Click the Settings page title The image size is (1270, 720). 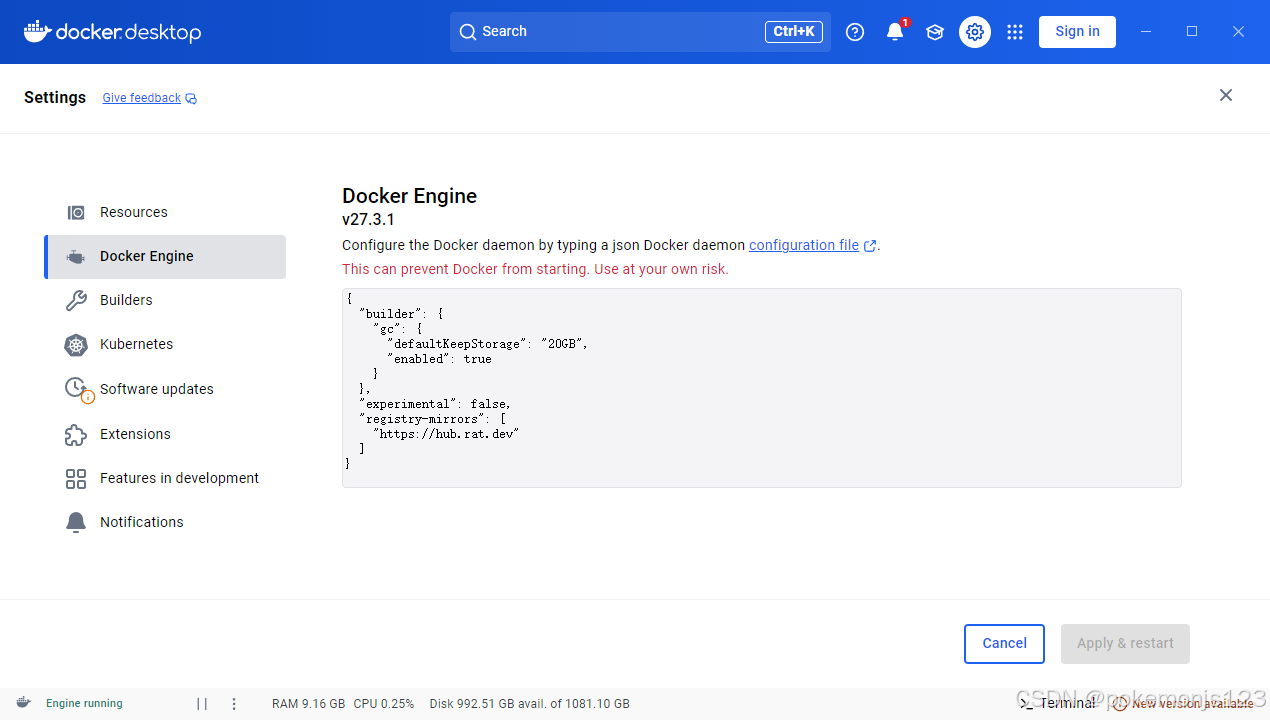(55, 98)
